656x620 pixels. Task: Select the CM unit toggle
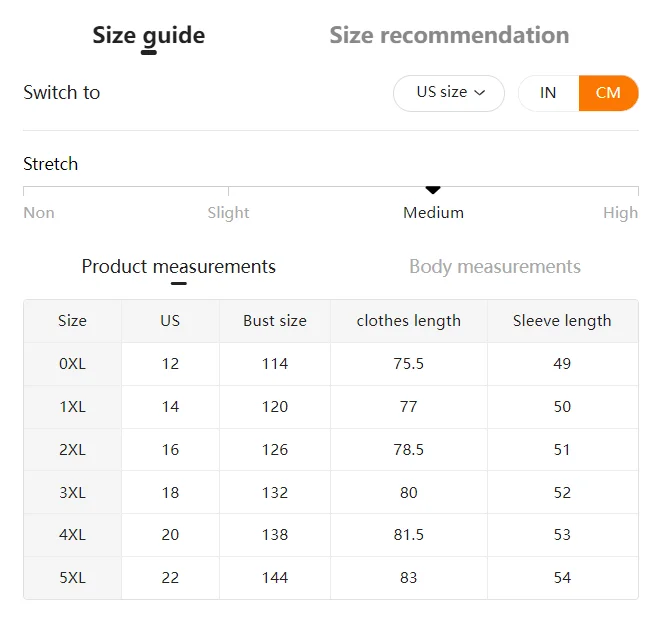click(608, 93)
